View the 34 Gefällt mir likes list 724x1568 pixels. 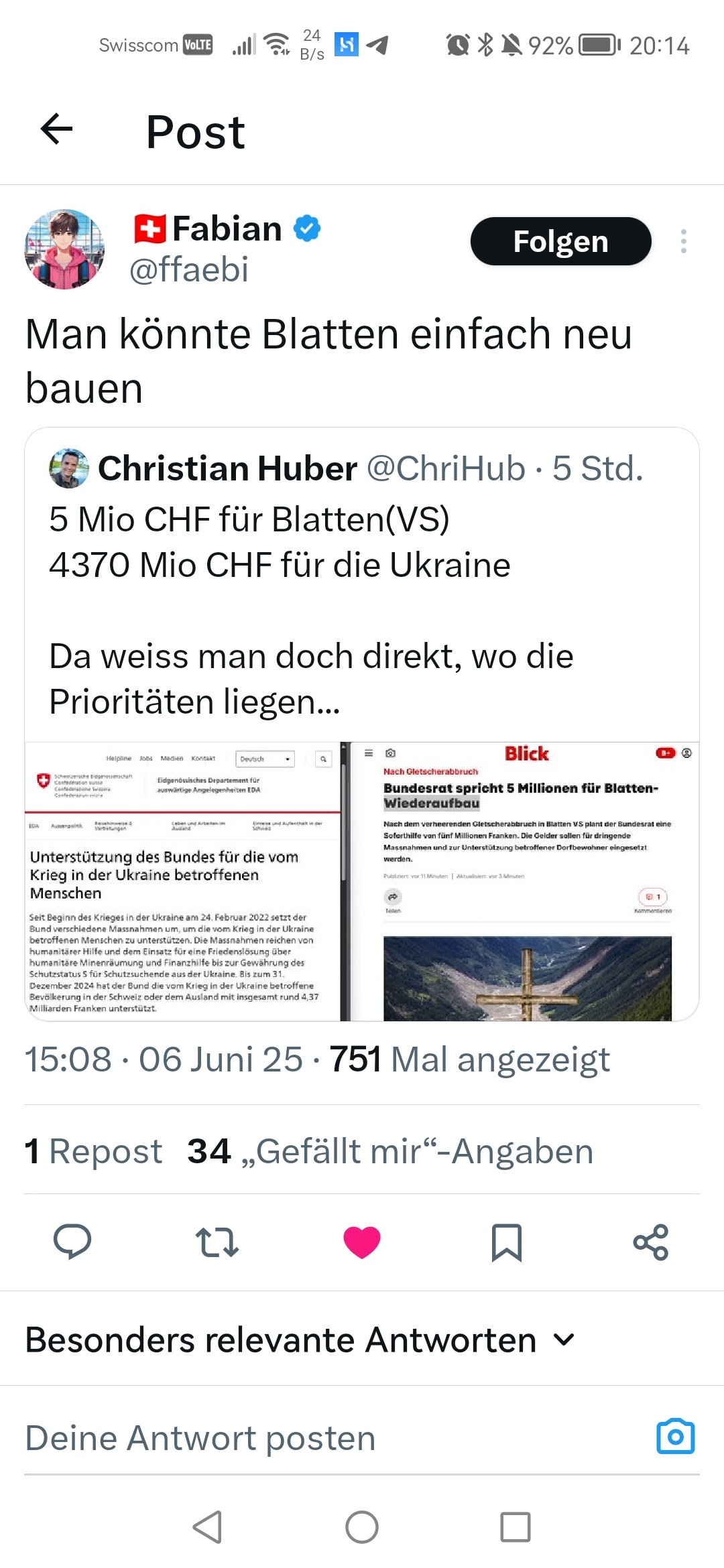click(x=390, y=1151)
